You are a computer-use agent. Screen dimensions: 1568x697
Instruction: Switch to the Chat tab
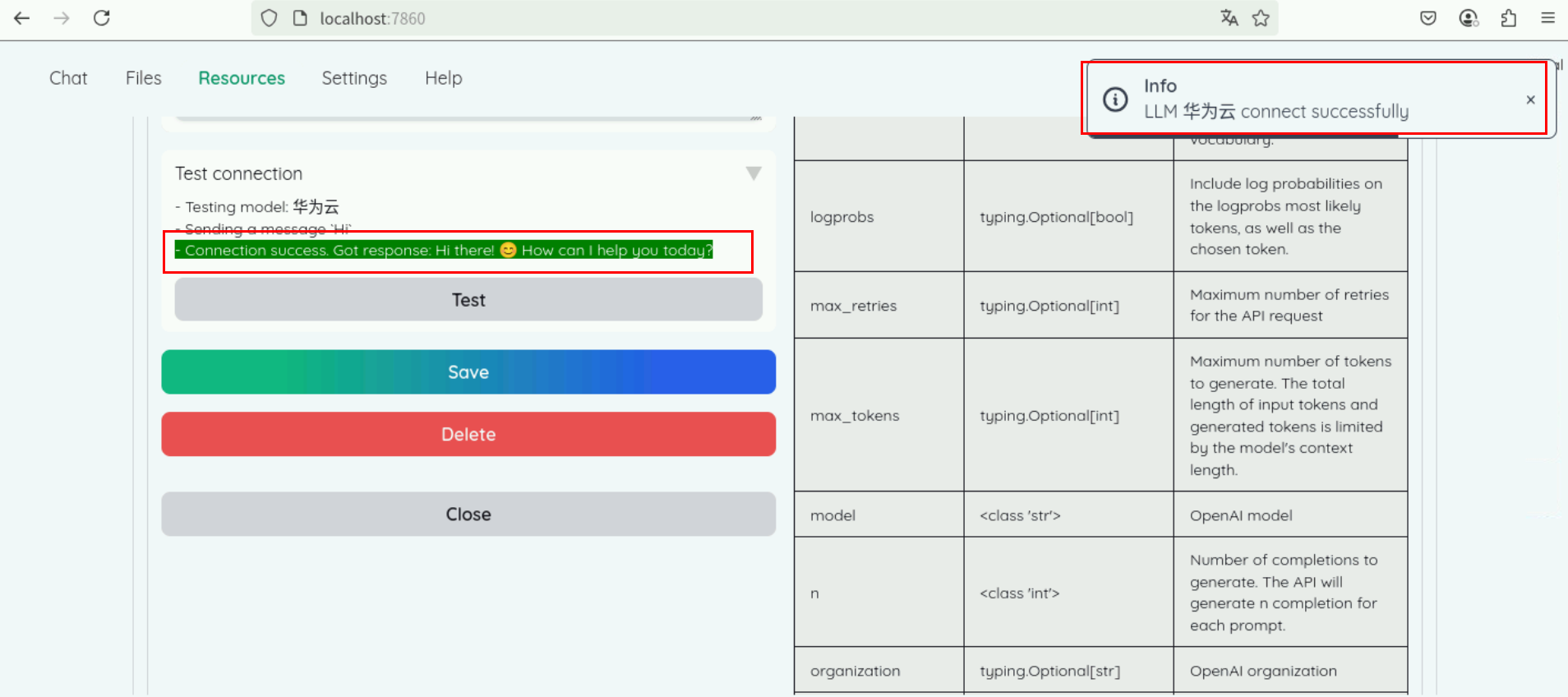68,78
